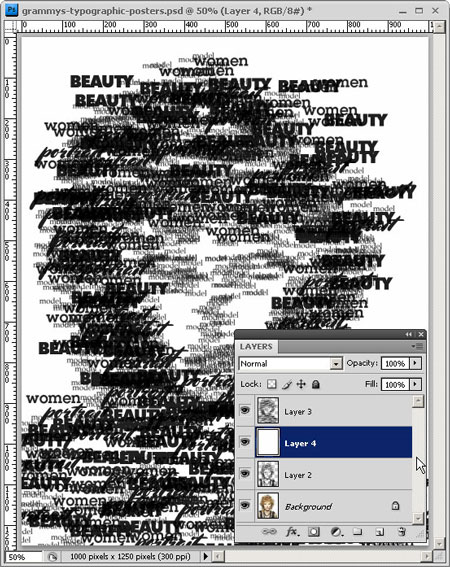Toggle Lock position
This screenshot has width=450, height=567.
tap(301, 384)
